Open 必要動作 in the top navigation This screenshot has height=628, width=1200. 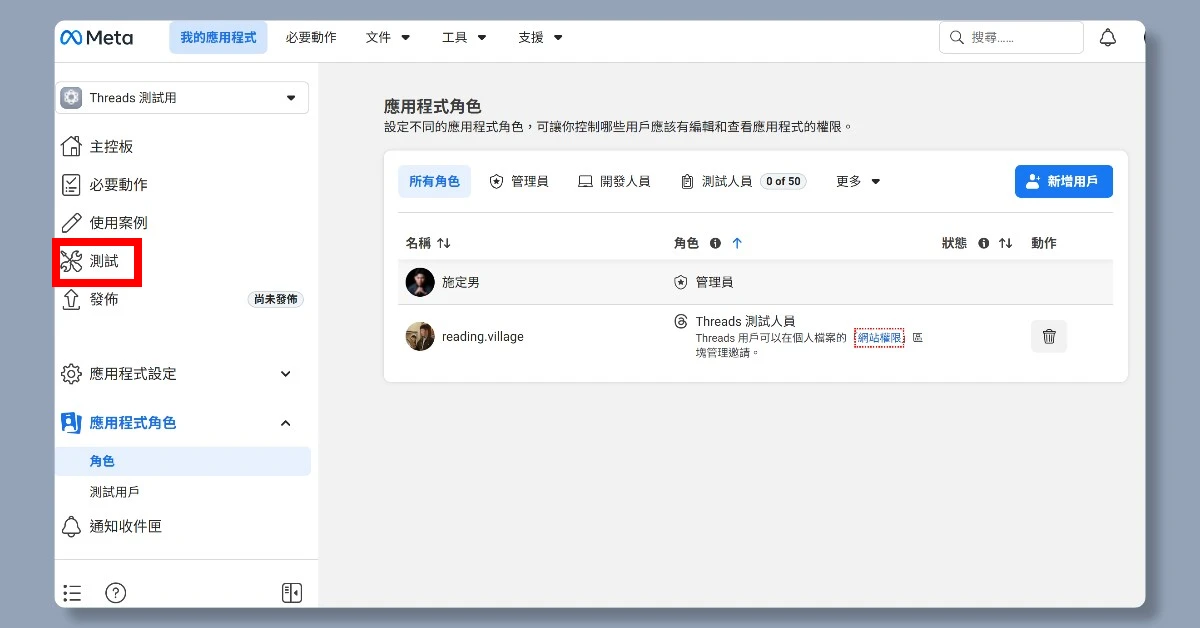click(311, 38)
